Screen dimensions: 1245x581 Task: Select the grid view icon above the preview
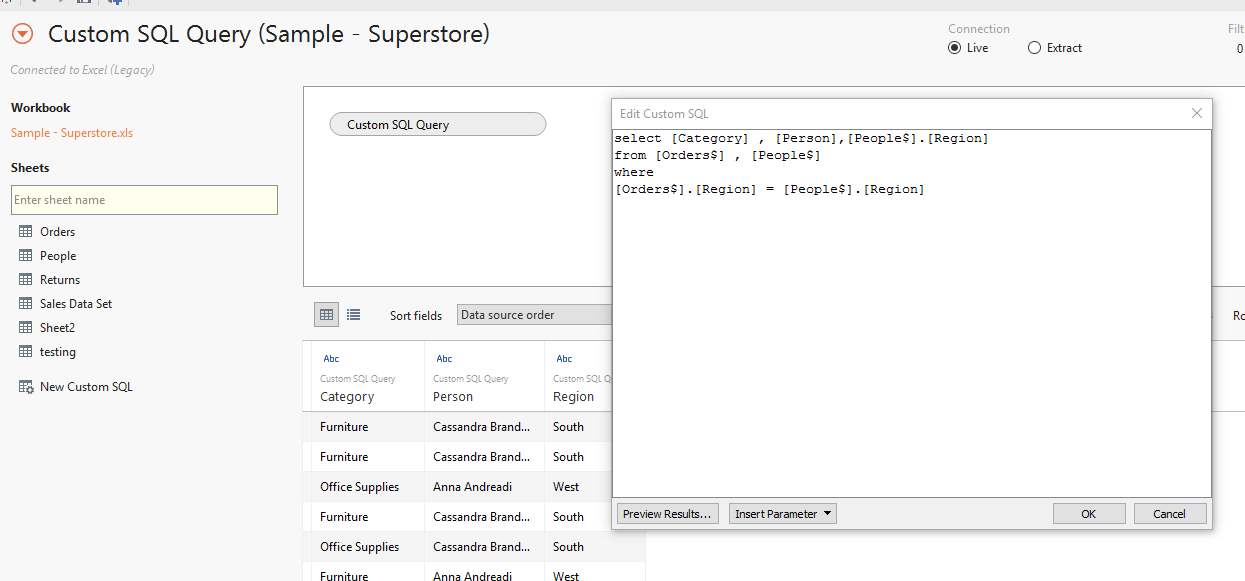click(326, 314)
